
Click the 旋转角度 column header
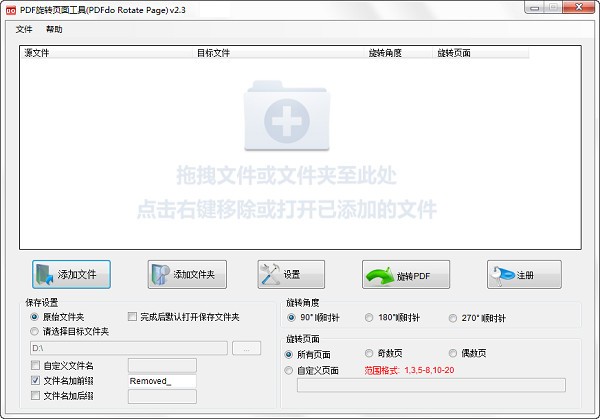[x=399, y=53]
